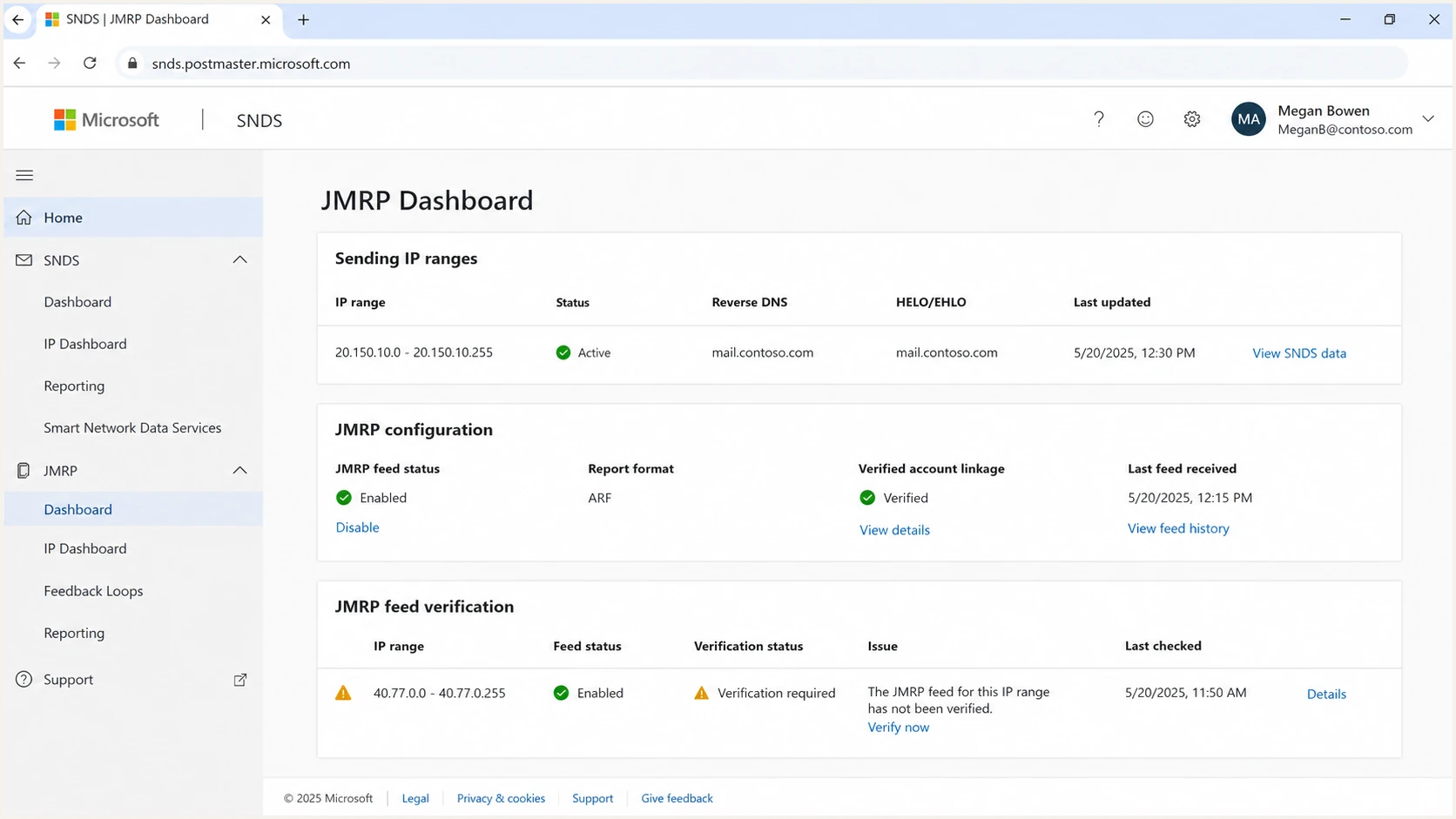Screen dimensions: 1456x819
Task: Click the JMRP clipboard icon
Action: pyautogui.click(x=24, y=471)
